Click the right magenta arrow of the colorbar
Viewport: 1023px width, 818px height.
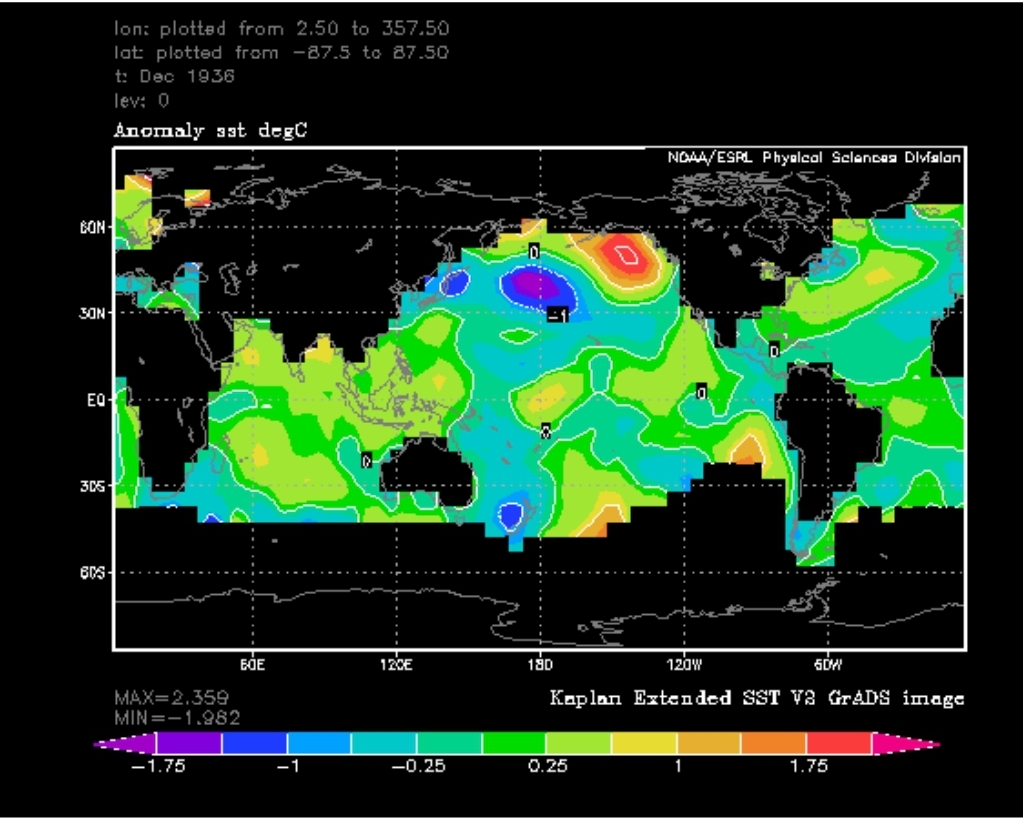click(905, 744)
